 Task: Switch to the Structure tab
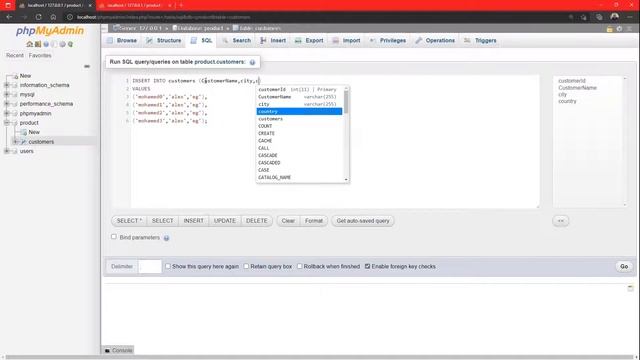(164, 40)
